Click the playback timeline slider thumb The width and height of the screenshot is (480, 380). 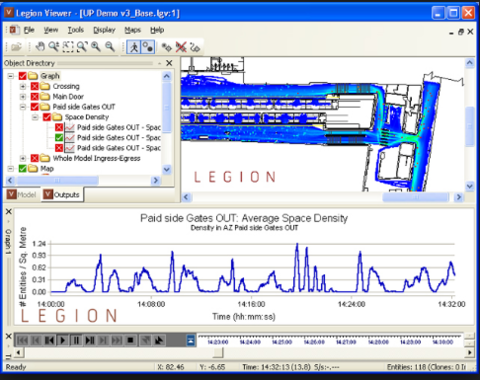tap(218, 352)
